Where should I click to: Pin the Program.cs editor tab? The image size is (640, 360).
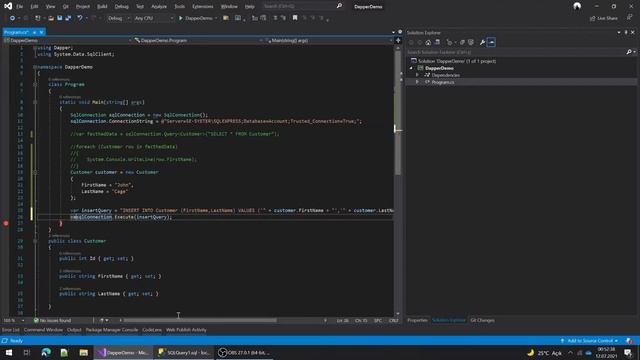click(35, 32)
